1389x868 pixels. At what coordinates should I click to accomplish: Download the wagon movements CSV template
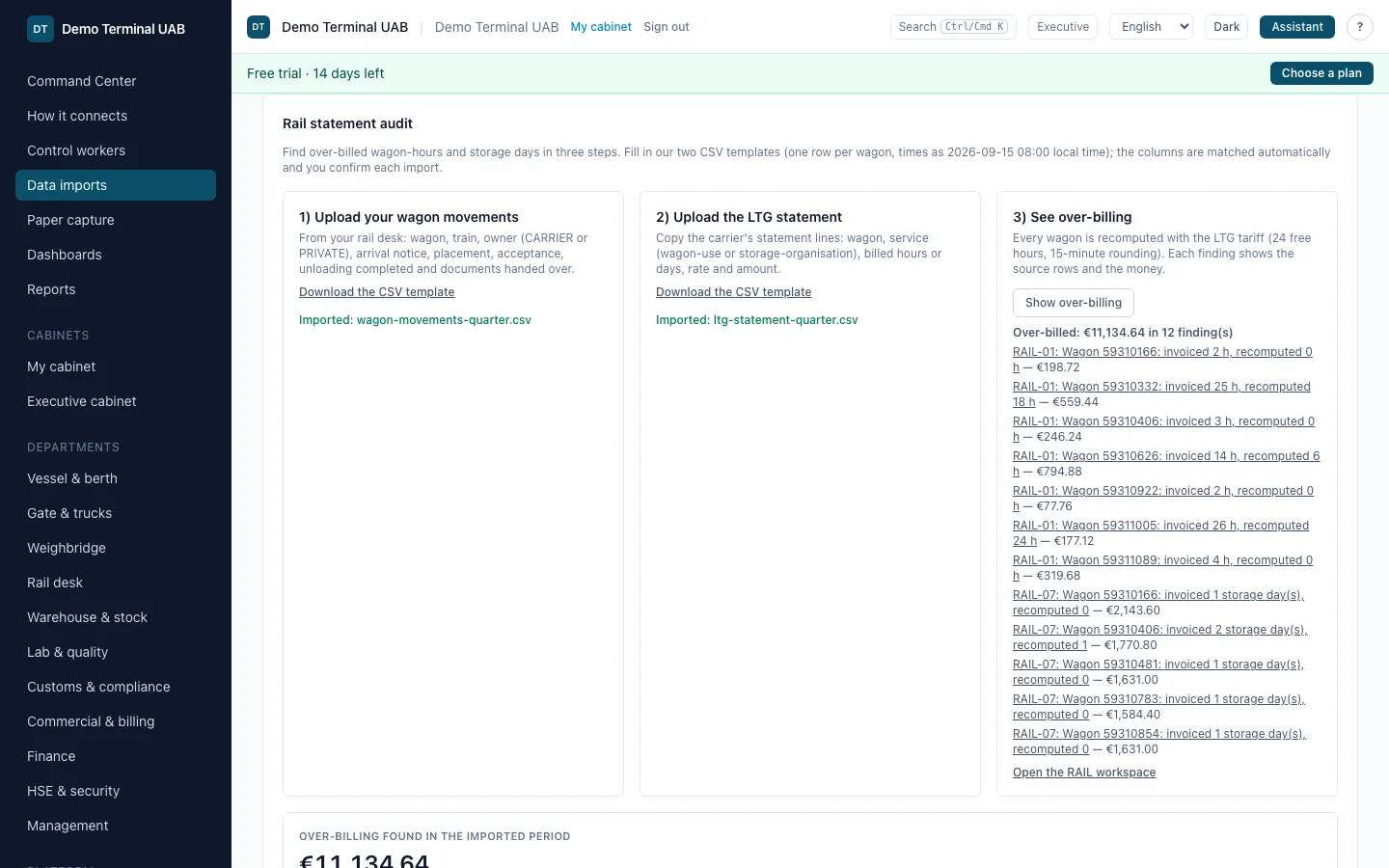click(x=376, y=292)
